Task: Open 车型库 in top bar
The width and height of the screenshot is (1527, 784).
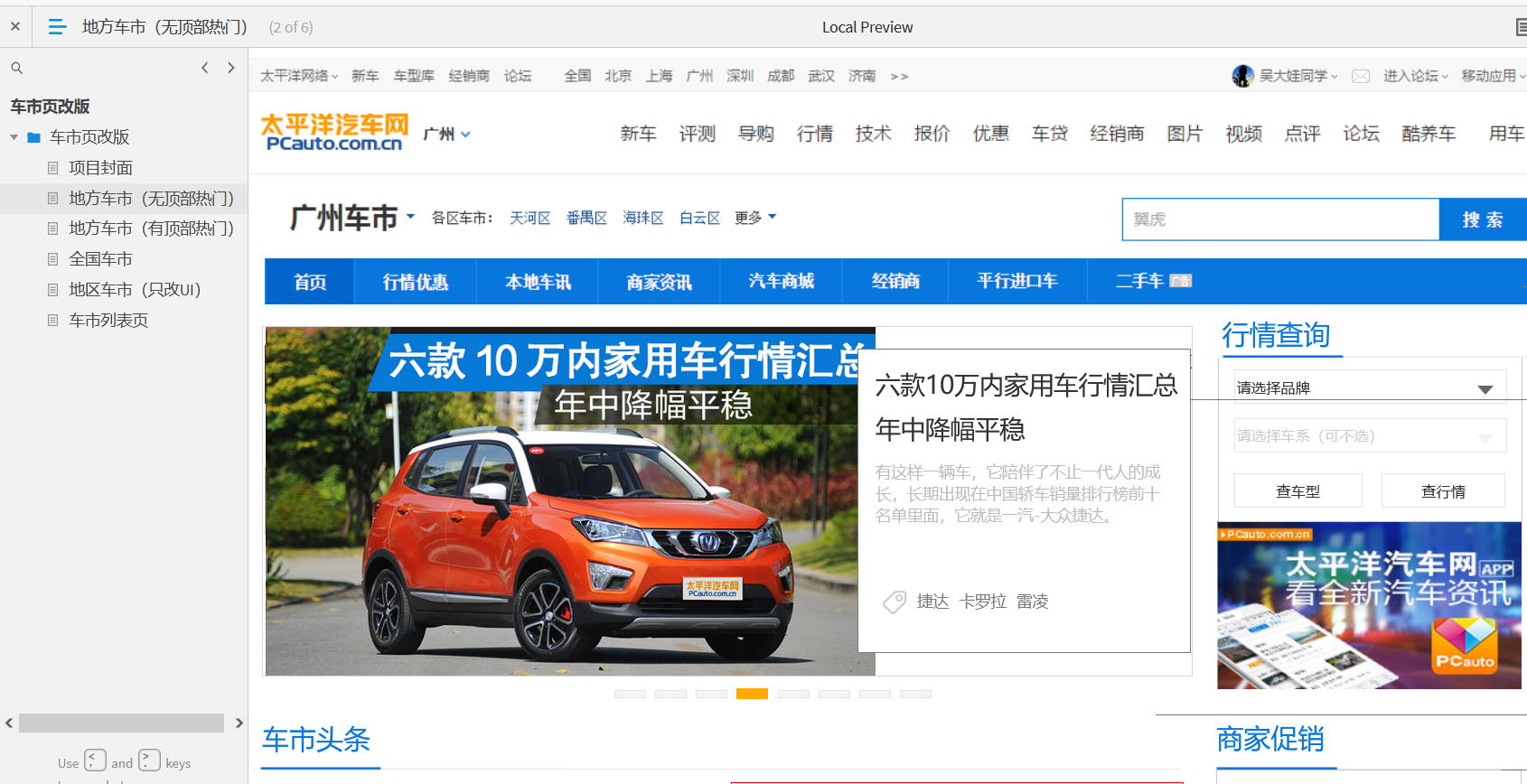Action: pos(414,76)
